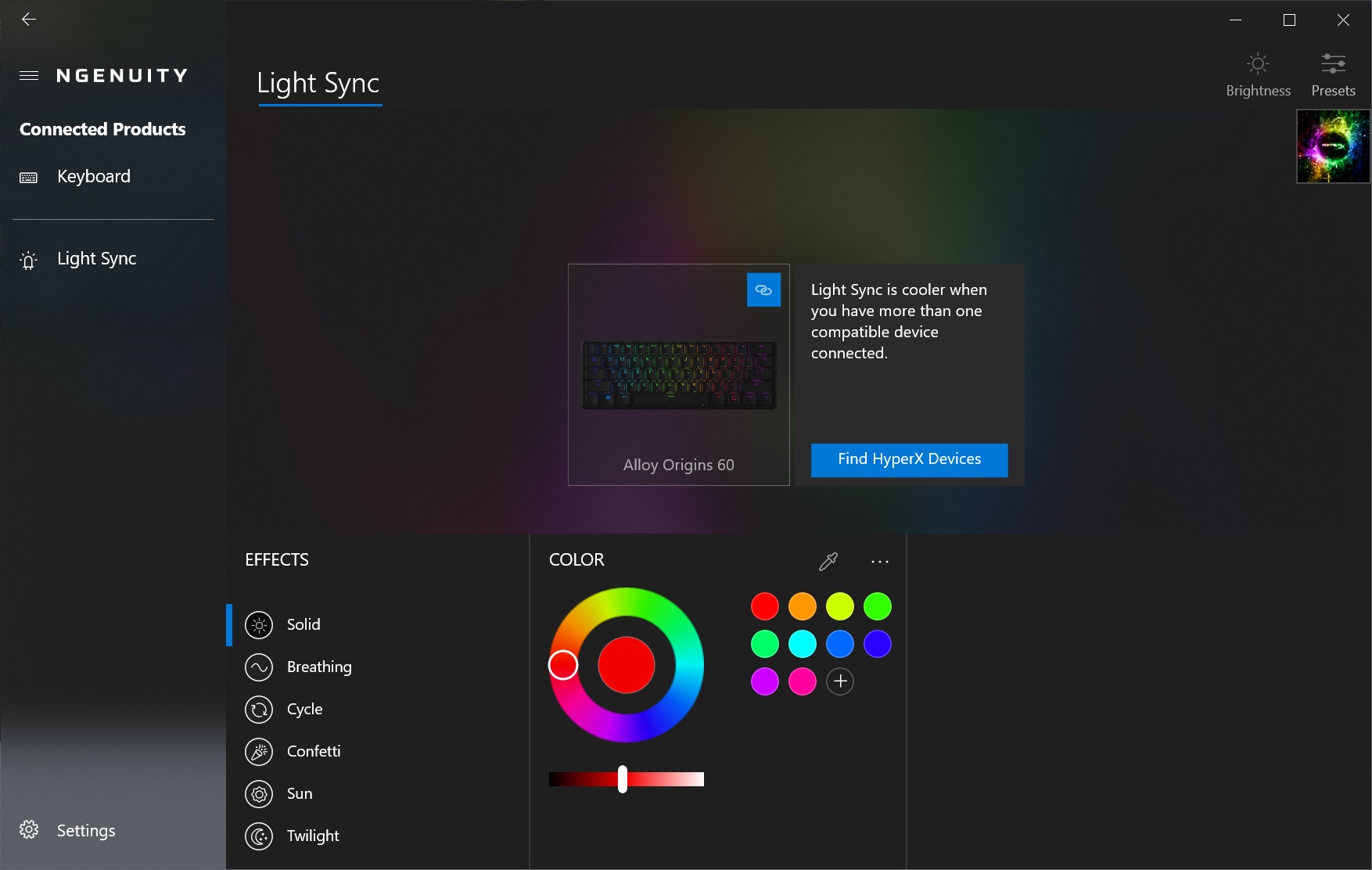The height and width of the screenshot is (870, 1372).
Task: Click the Breathing wave icon
Action: point(259,667)
